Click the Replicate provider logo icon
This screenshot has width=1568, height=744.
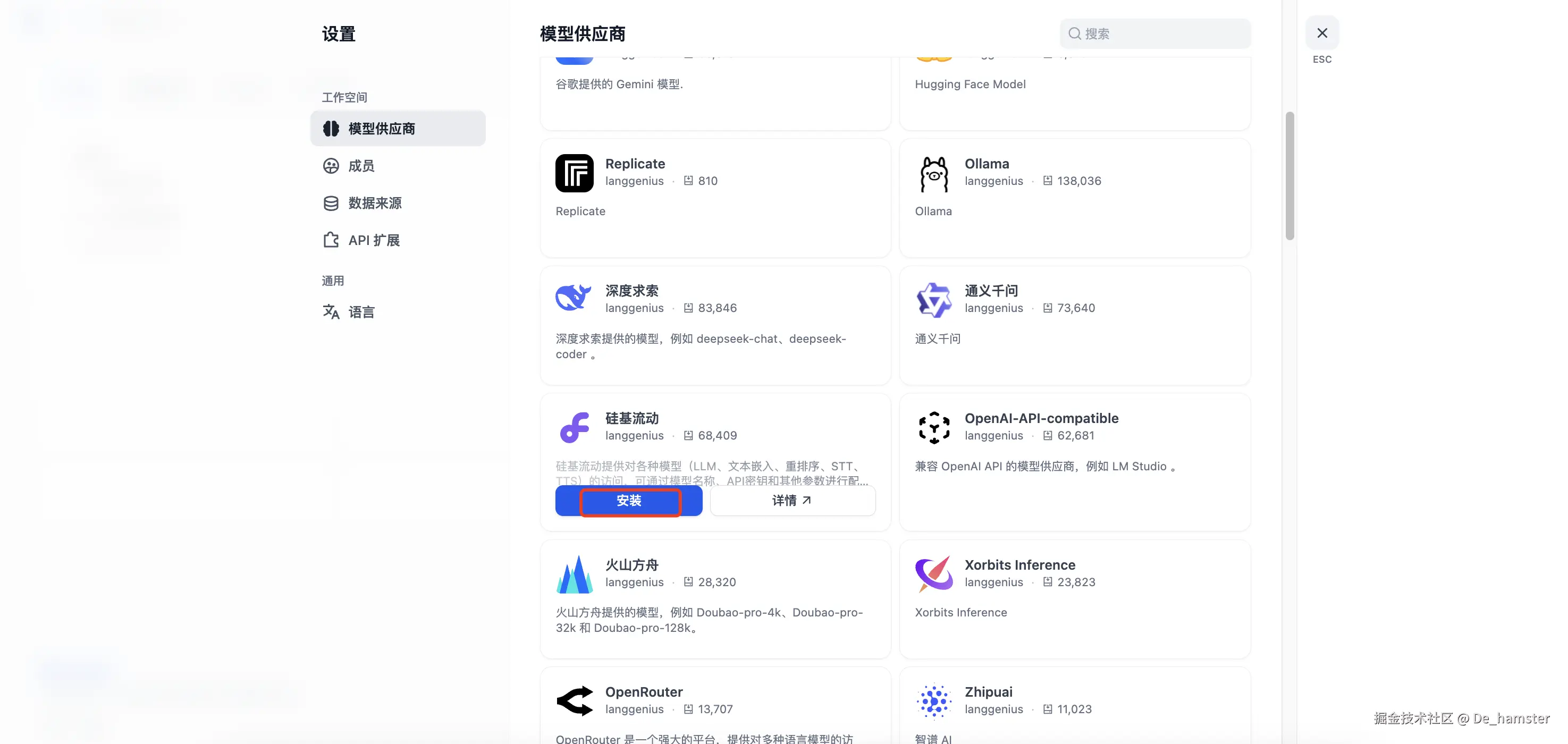(x=574, y=173)
